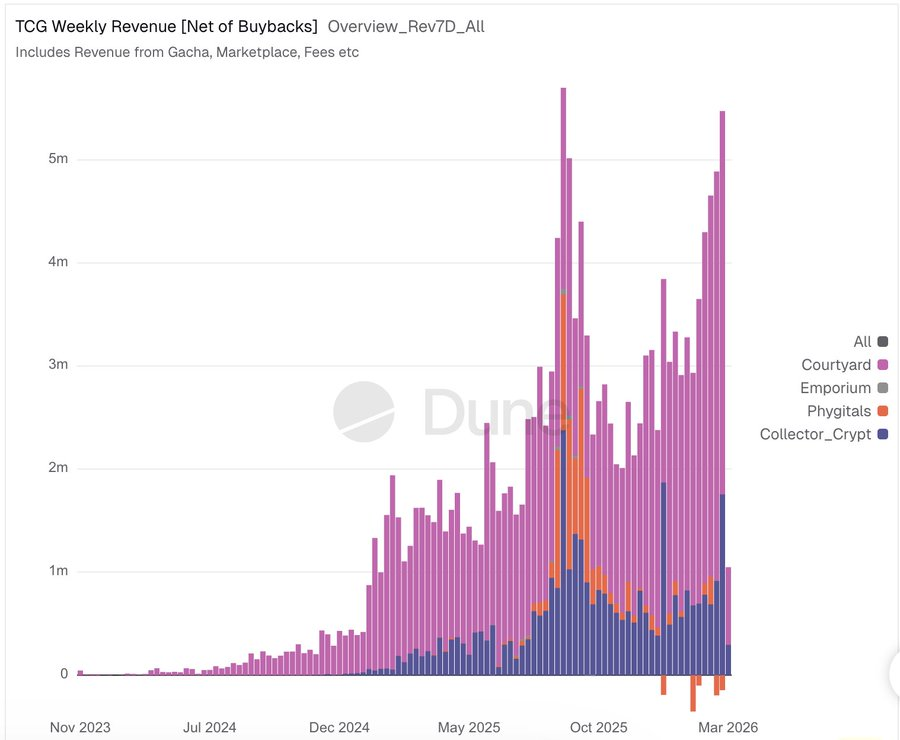Click the purple Collector_Crypt legend dot
900x740 pixels.
click(882, 434)
